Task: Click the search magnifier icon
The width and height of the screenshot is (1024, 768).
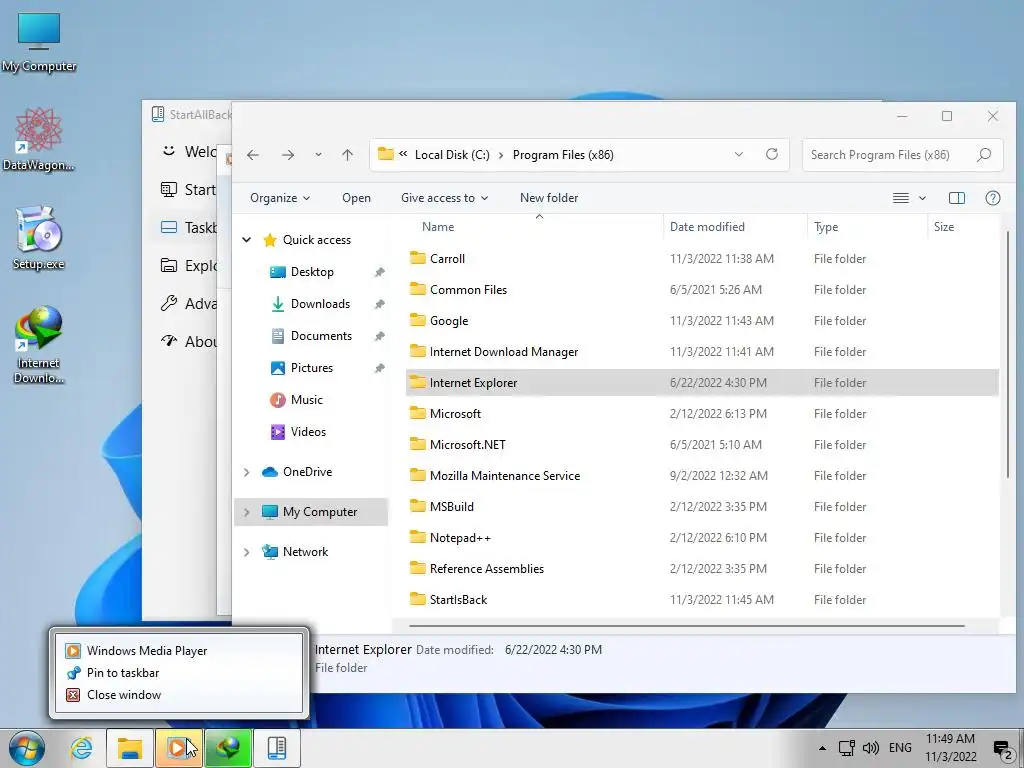Action: (984, 155)
